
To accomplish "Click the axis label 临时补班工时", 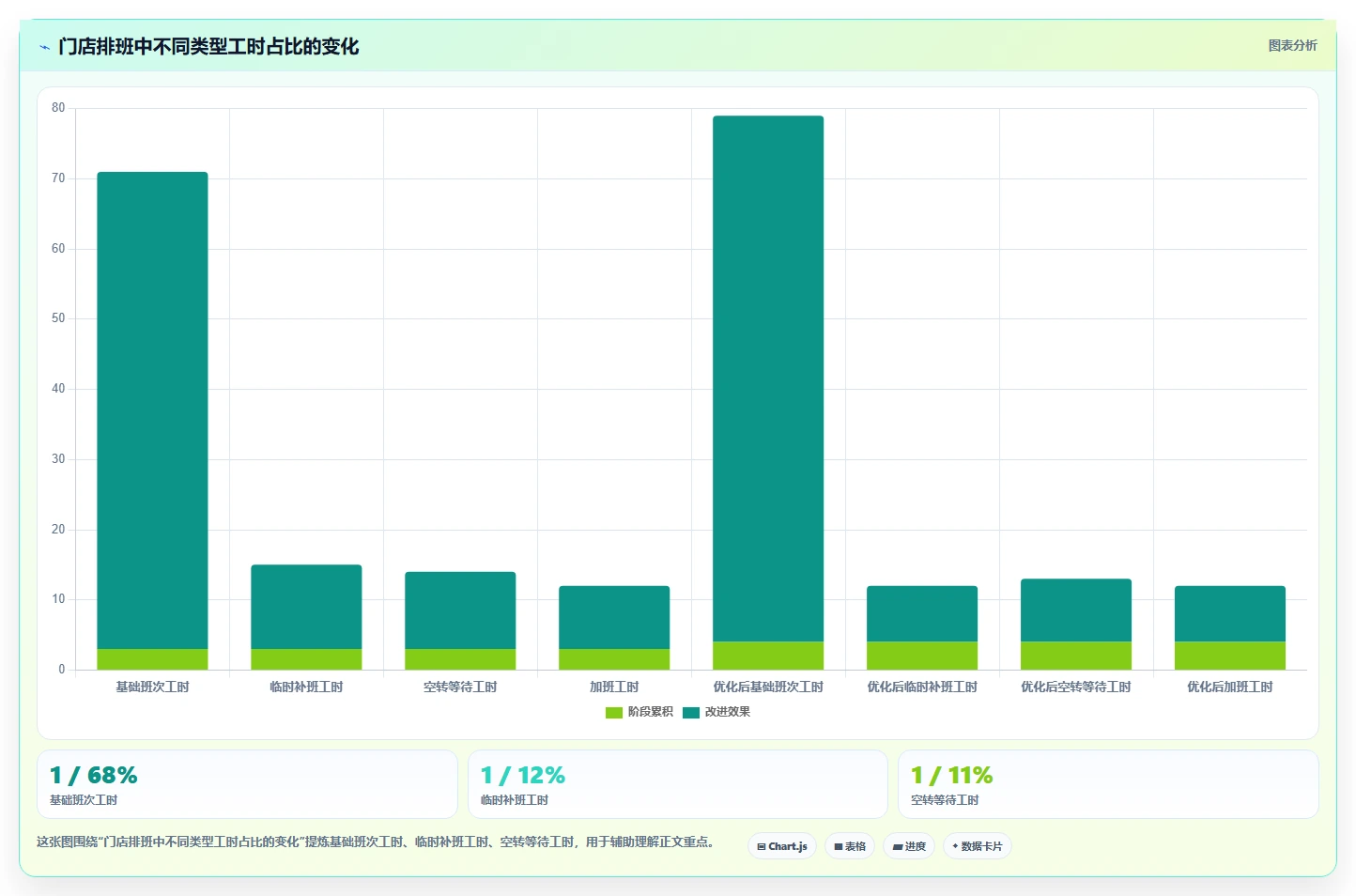I will point(306,687).
